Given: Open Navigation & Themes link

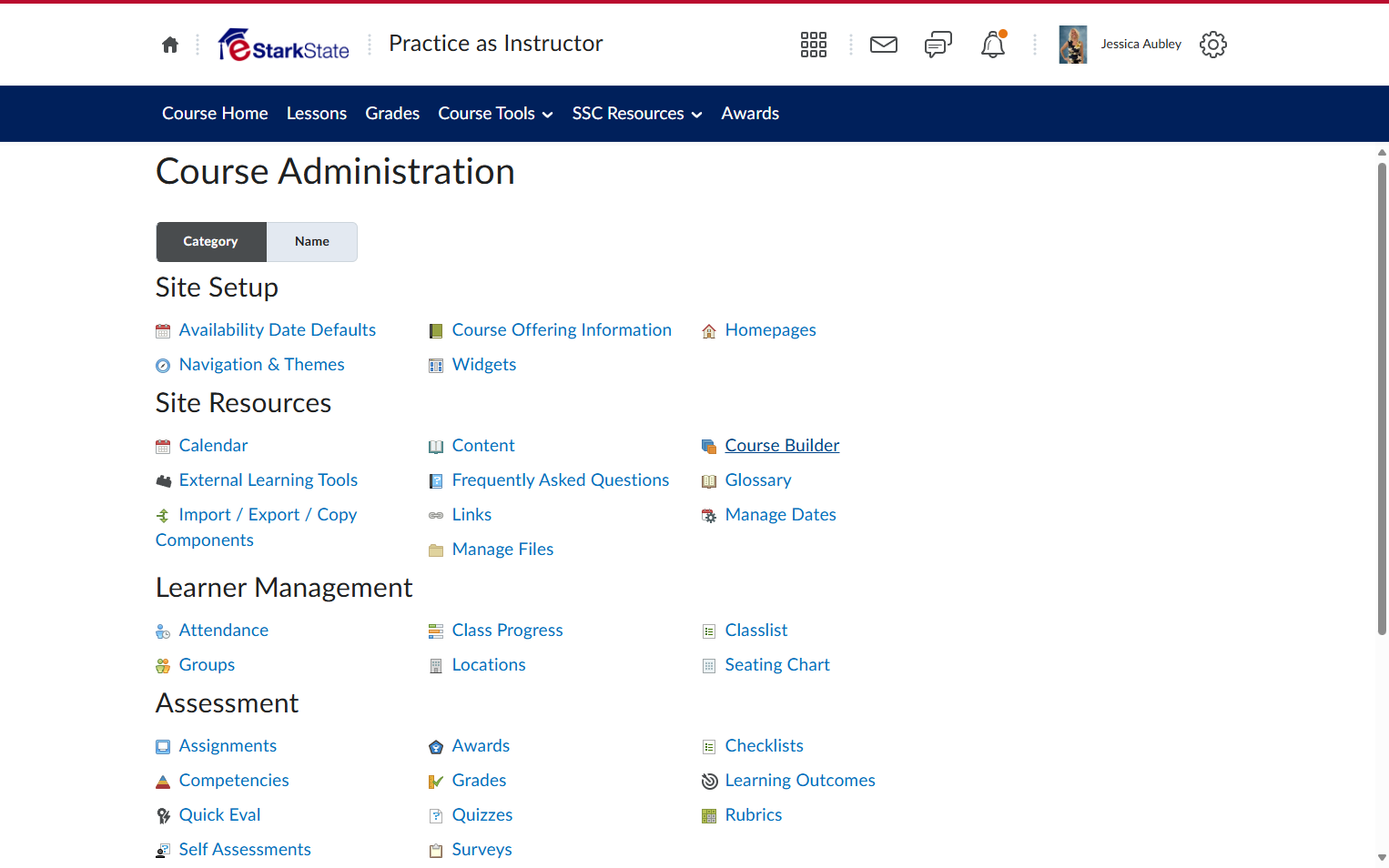Looking at the screenshot, I should (x=262, y=365).
